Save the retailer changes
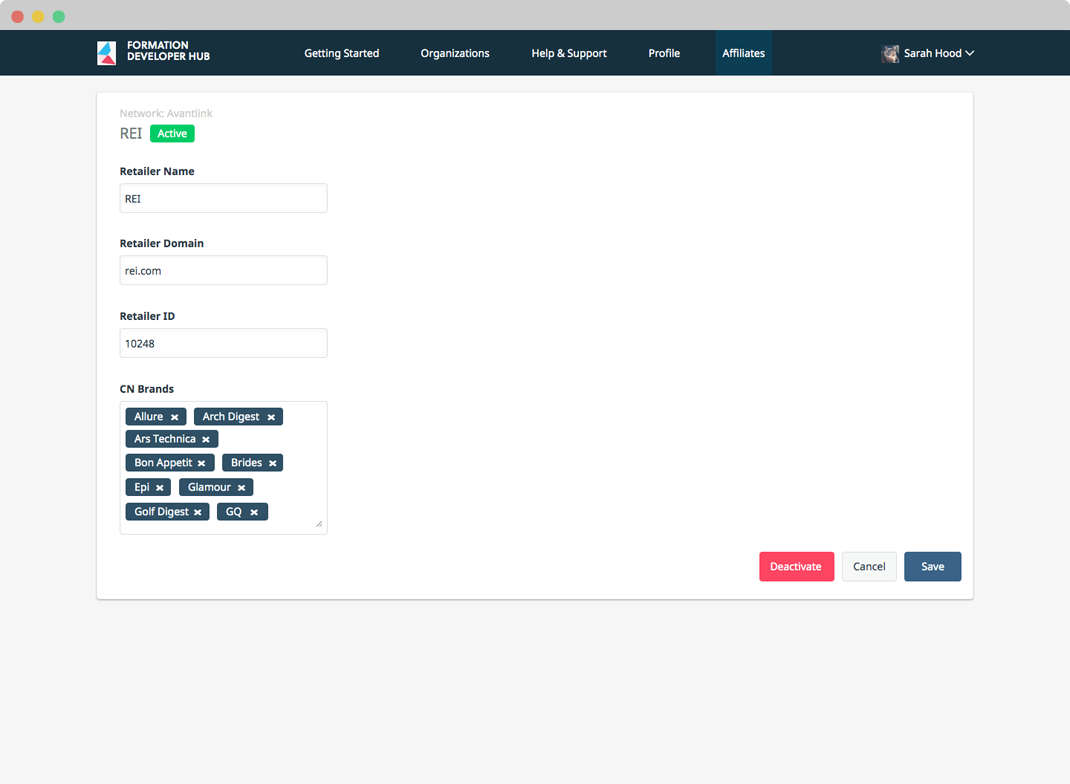This screenshot has height=784, width=1070. point(933,566)
